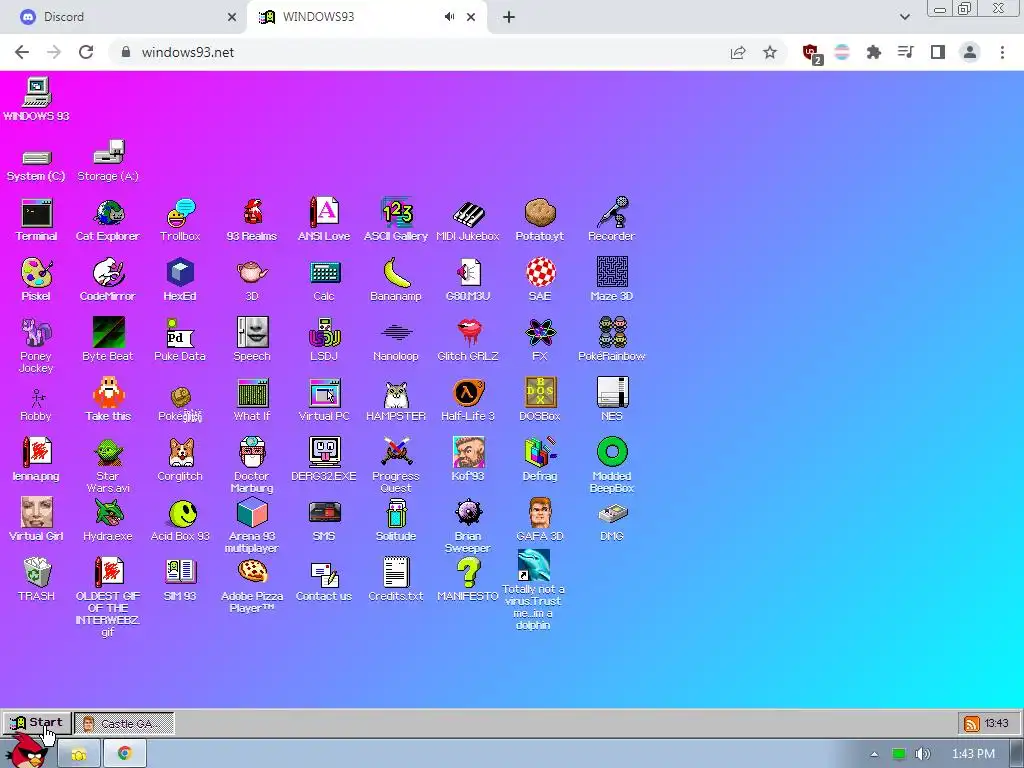This screenshot has width=1024, height=768.
Task: Switch to the WINDOWS93 browser tab
Action: (367, 17)
